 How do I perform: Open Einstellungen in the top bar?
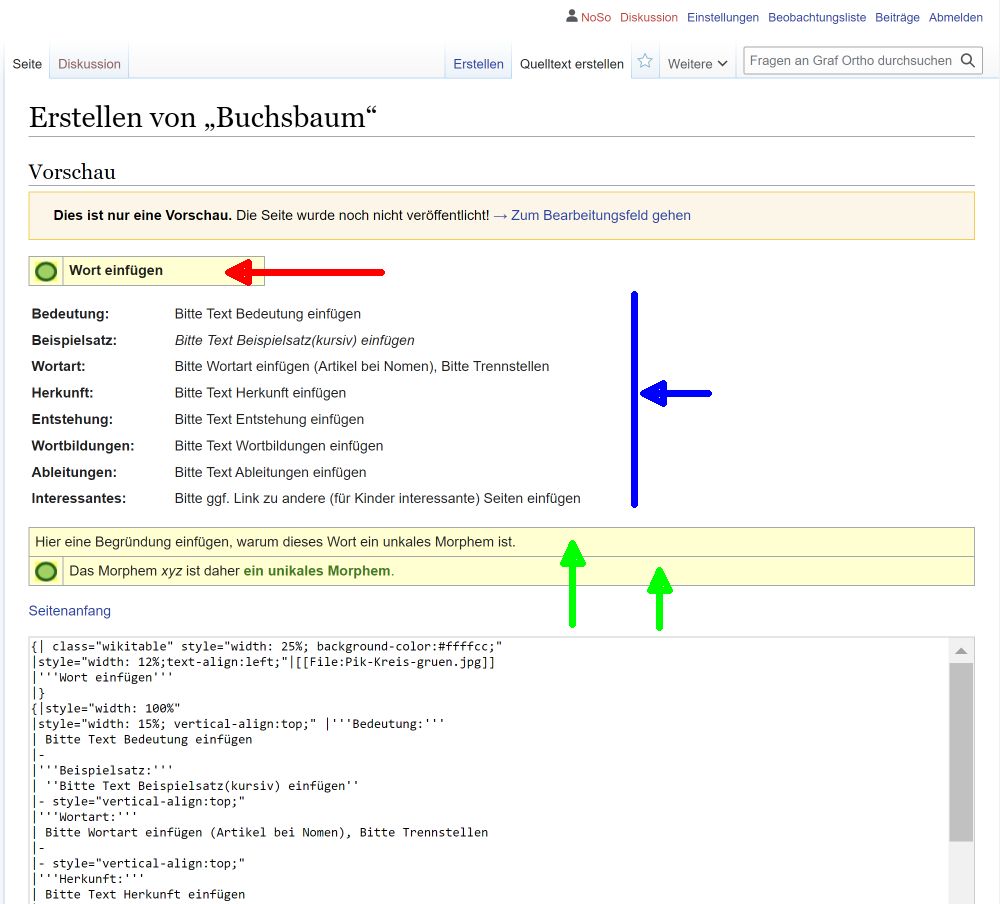[x=722, y=17]
